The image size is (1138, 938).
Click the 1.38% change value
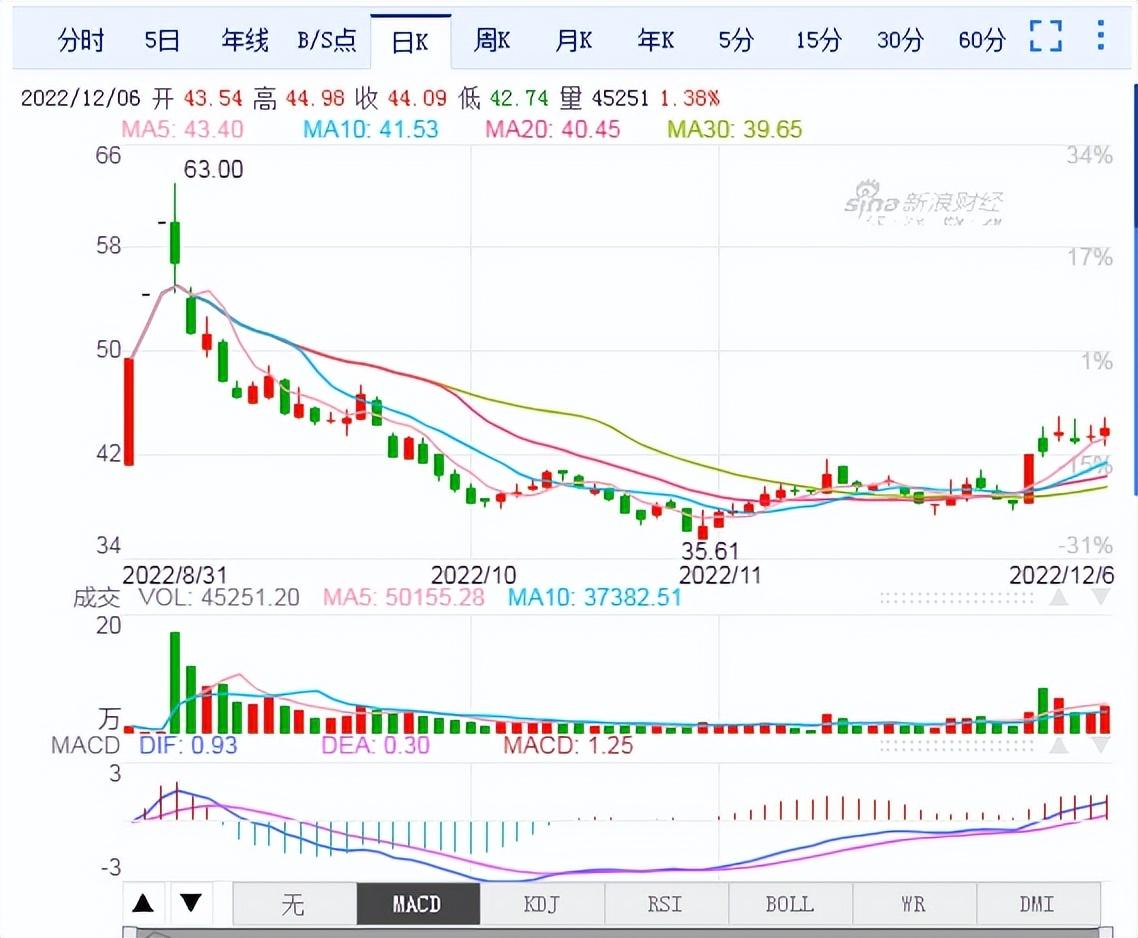[x=689, y=98]
